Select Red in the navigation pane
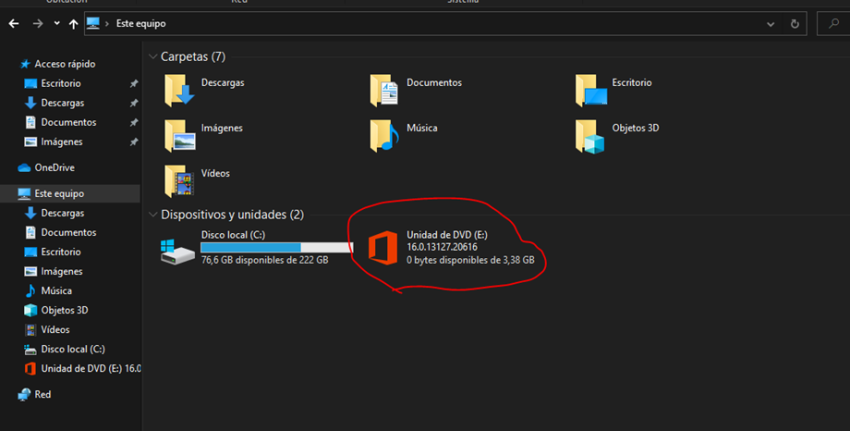 pyautogui.click(x=42, y=395)
